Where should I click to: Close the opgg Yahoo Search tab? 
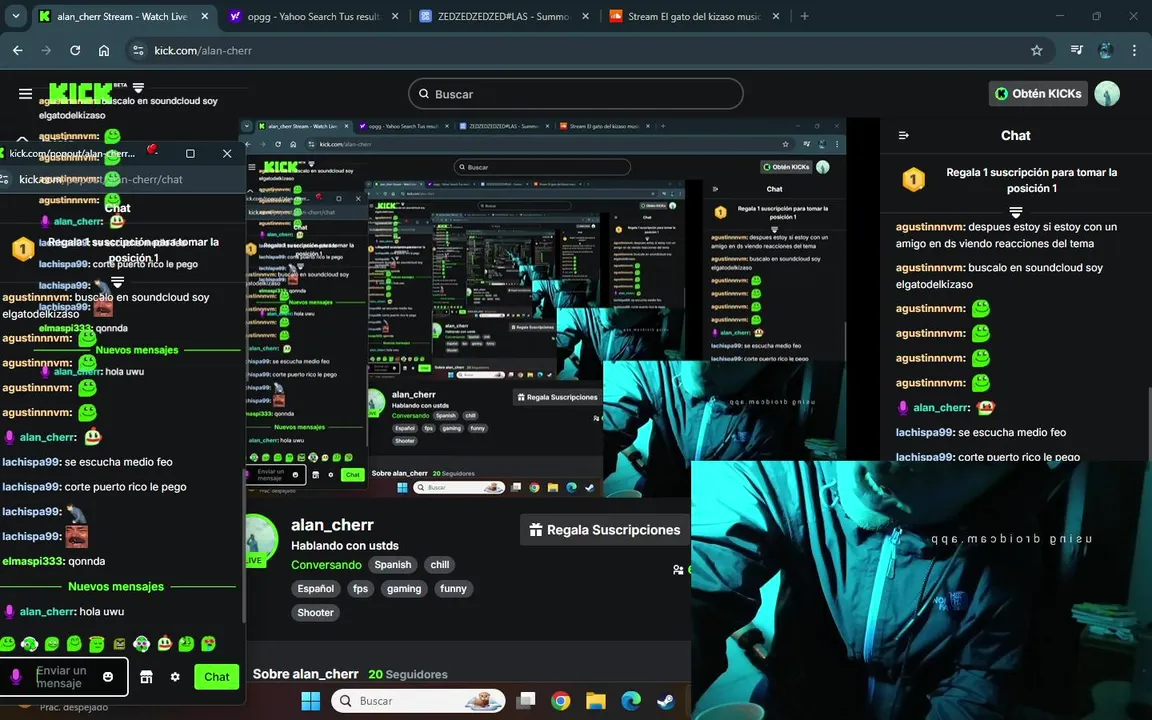click(x=395, y=16)
